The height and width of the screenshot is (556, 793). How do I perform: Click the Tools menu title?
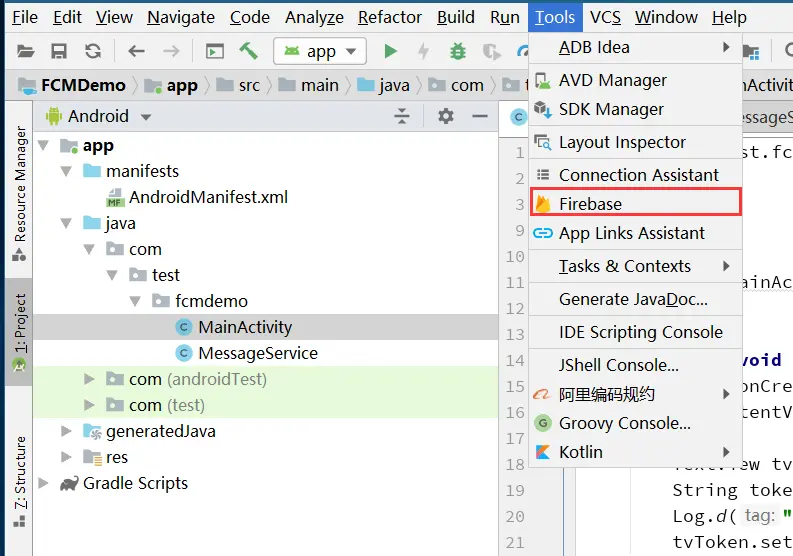pyautogui.click(x=555, y=17)
